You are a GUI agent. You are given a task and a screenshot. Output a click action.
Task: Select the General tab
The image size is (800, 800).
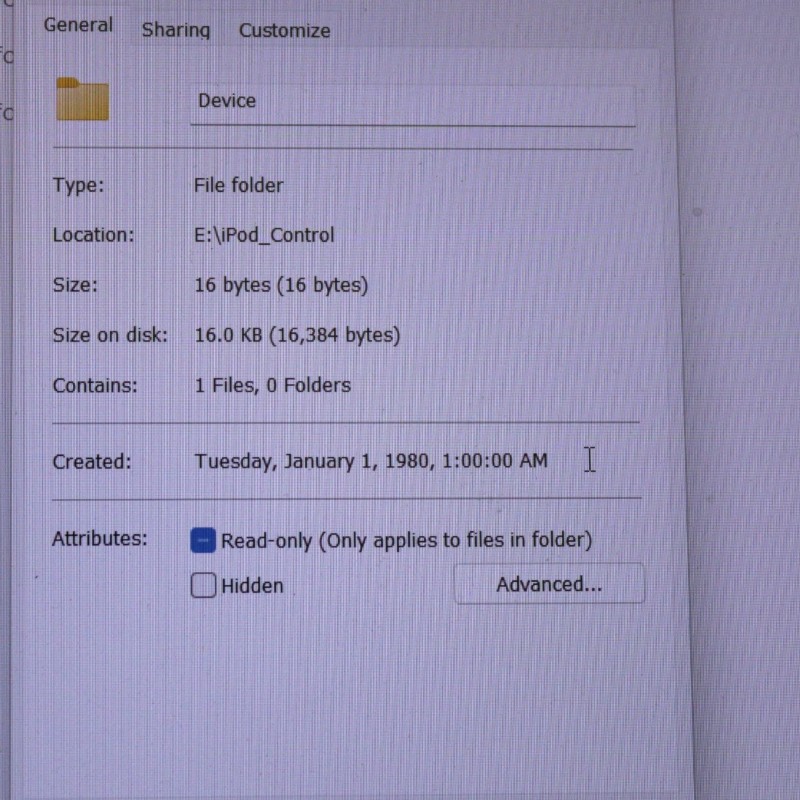(78, 25)
